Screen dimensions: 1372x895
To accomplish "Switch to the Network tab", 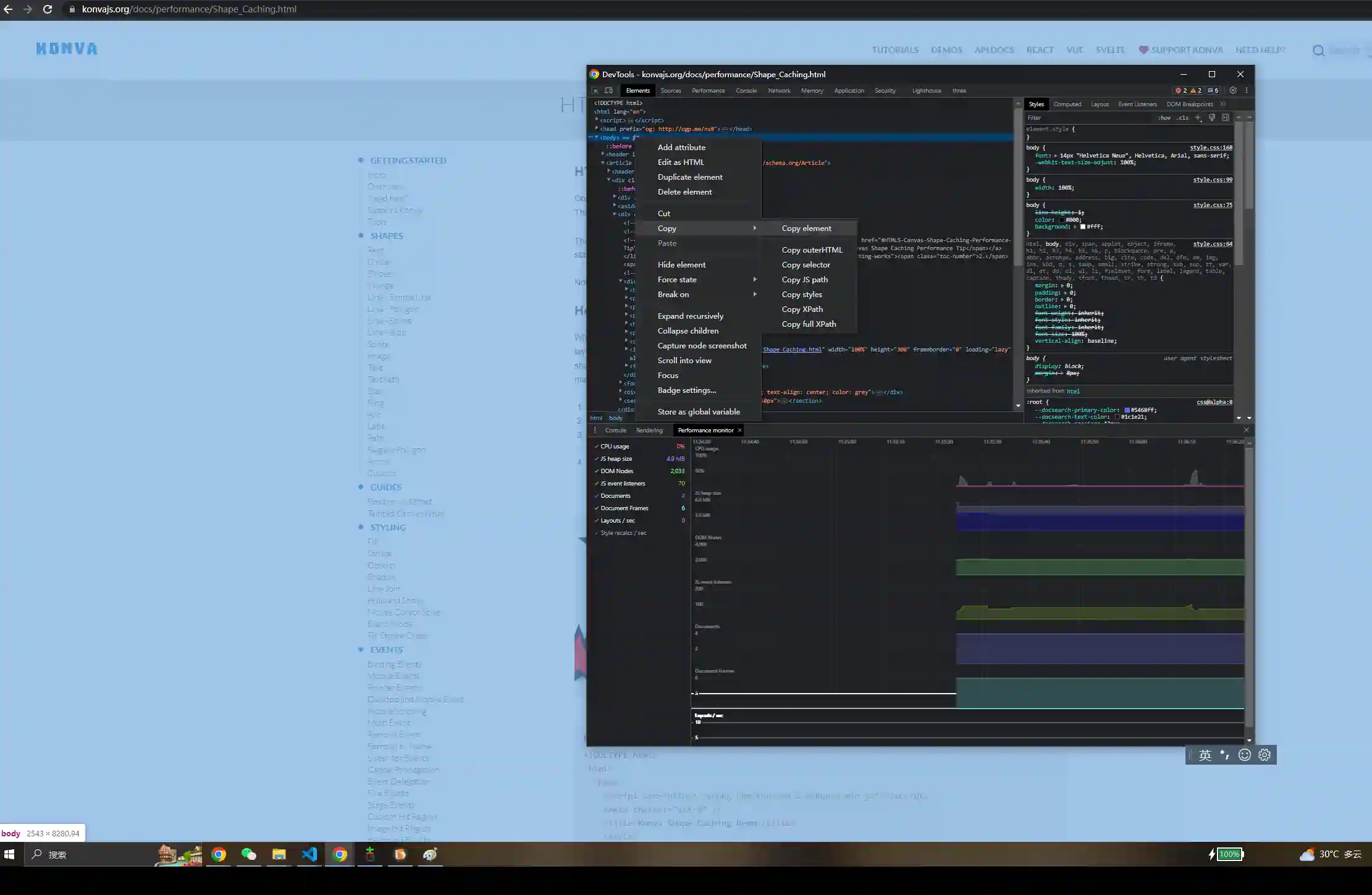I will 779,90.
